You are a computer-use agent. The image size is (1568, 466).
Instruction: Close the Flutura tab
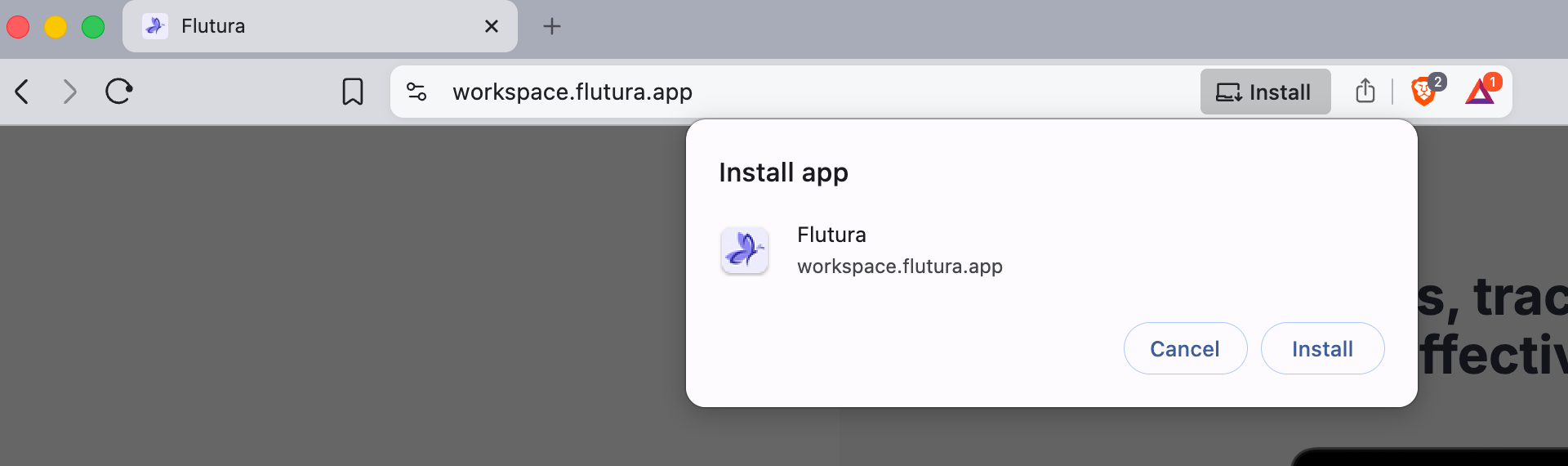click(x=492, y=26)
